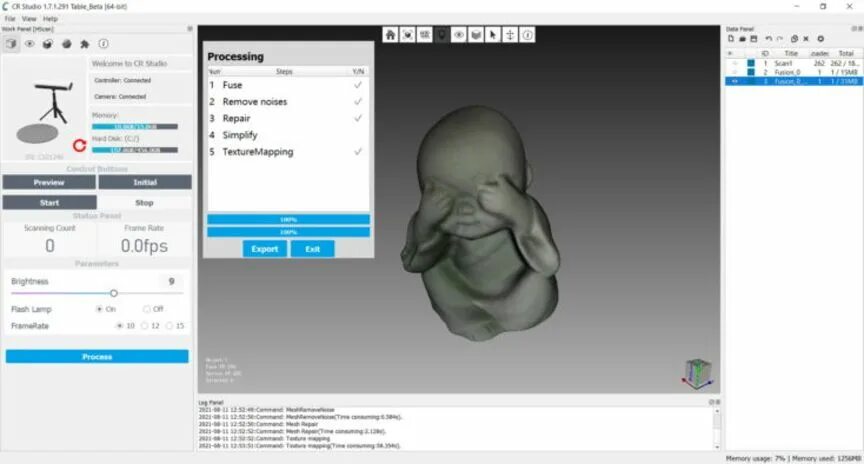The height and width of the screenshot is (464, 864).
Task: Select the Scan1 row in Data Panel
Action: pos(793,63)
